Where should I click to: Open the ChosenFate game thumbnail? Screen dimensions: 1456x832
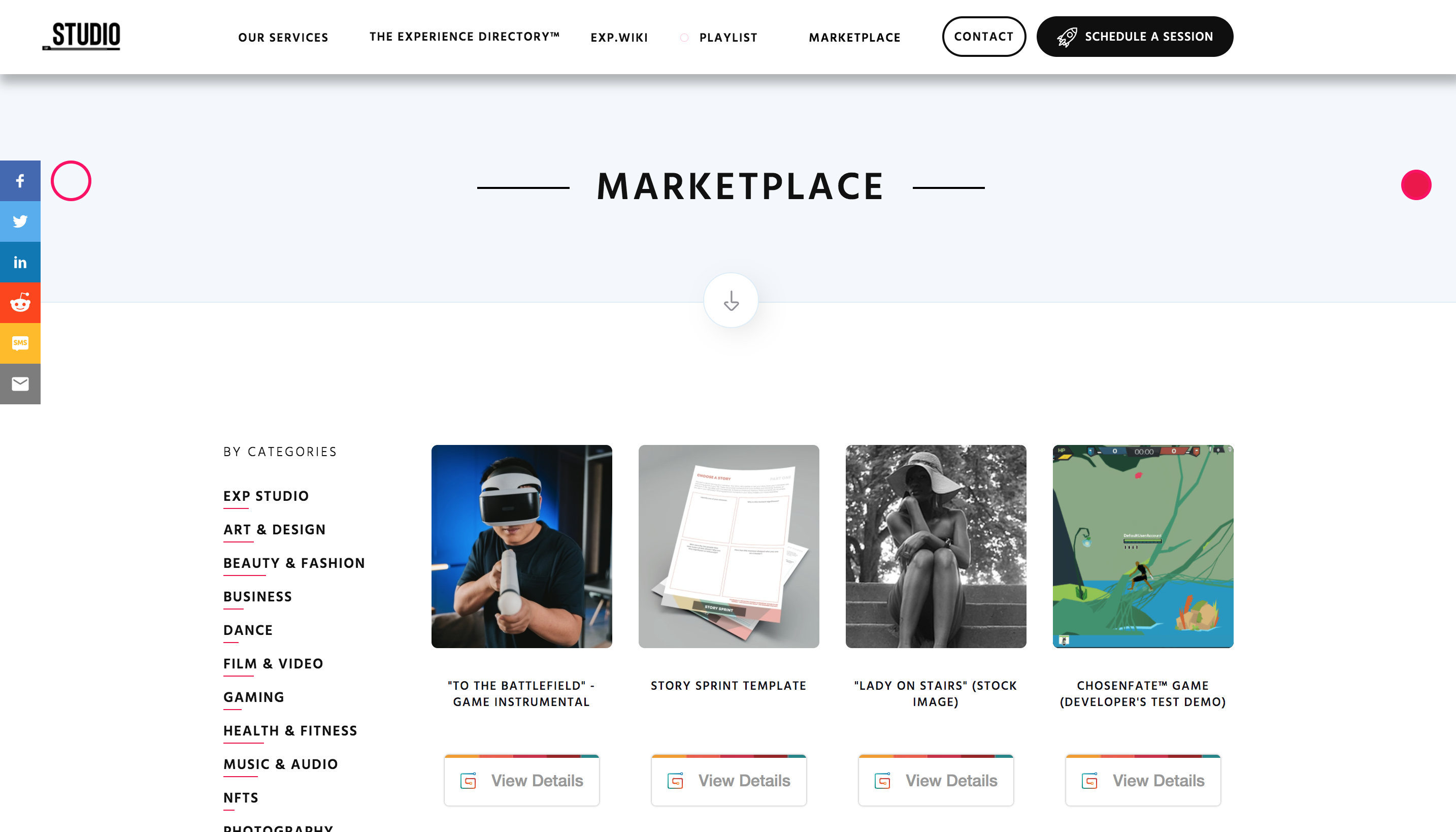pyautogui.click(x=1142, y=547)
